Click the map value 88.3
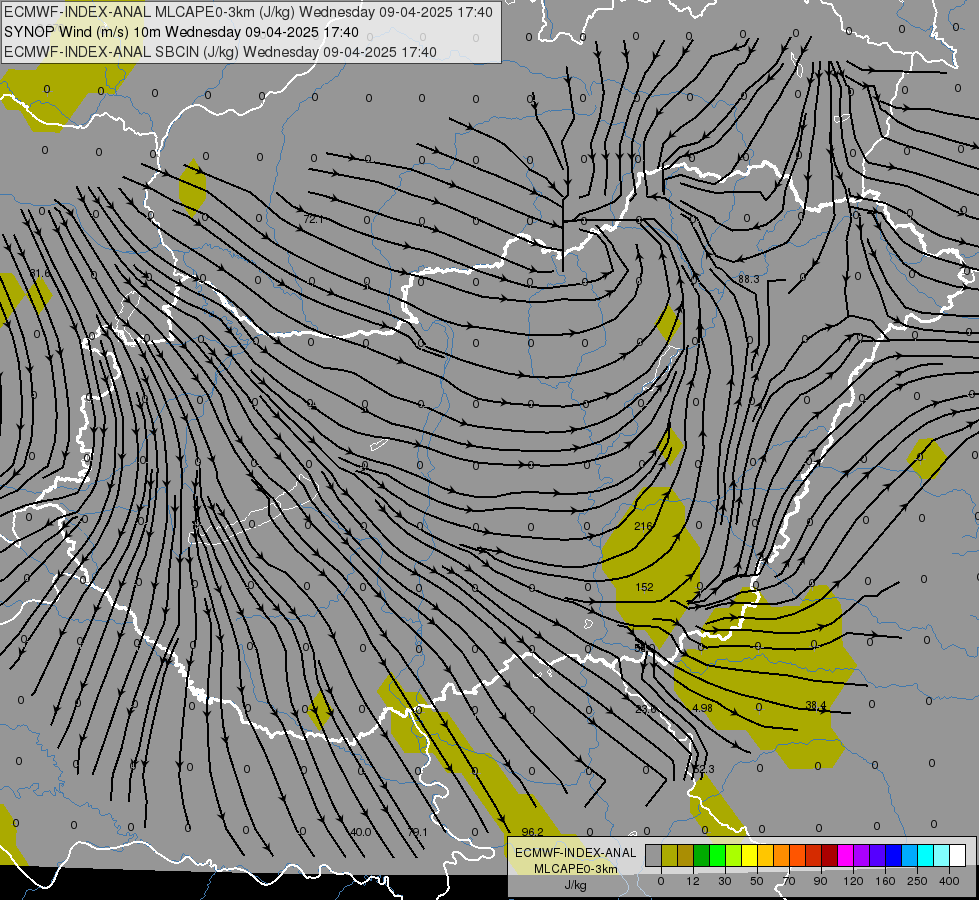The height and width of the screenshot is (900, 979). tap(749, 279)
